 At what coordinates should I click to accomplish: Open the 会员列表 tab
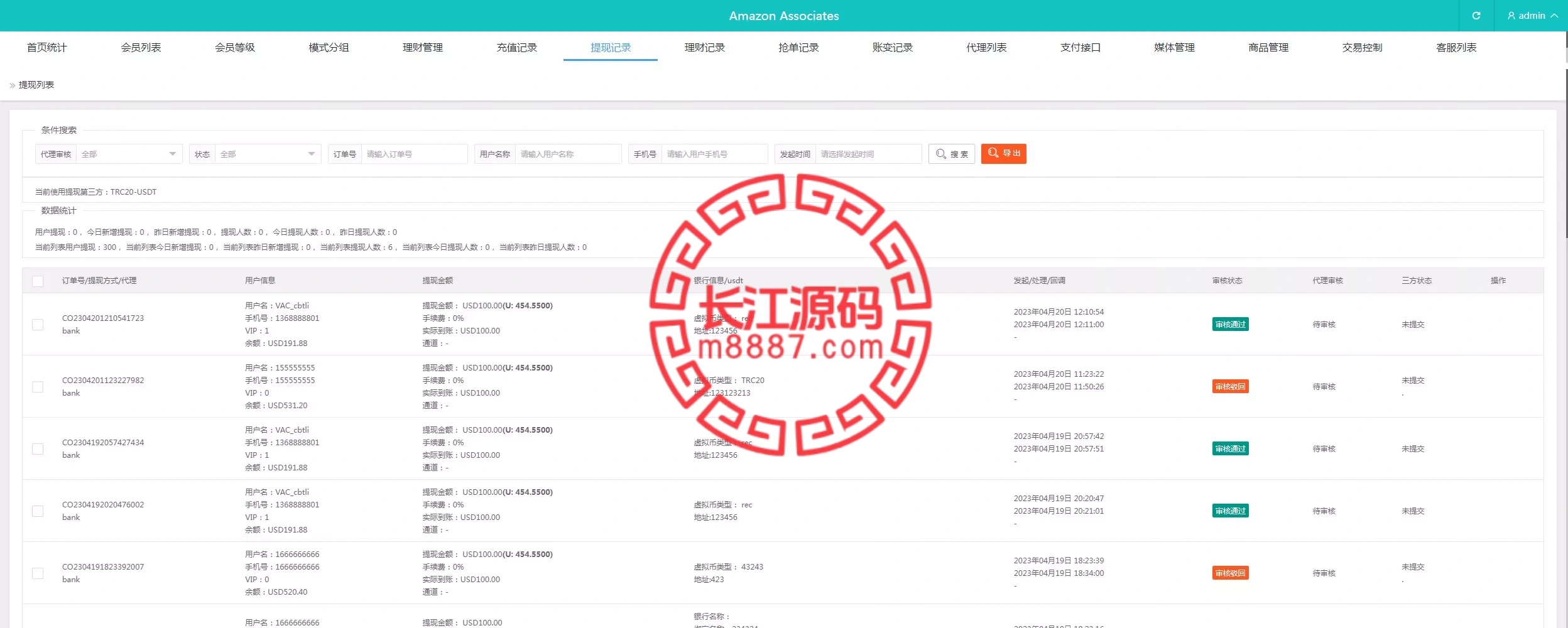point(141,48)
